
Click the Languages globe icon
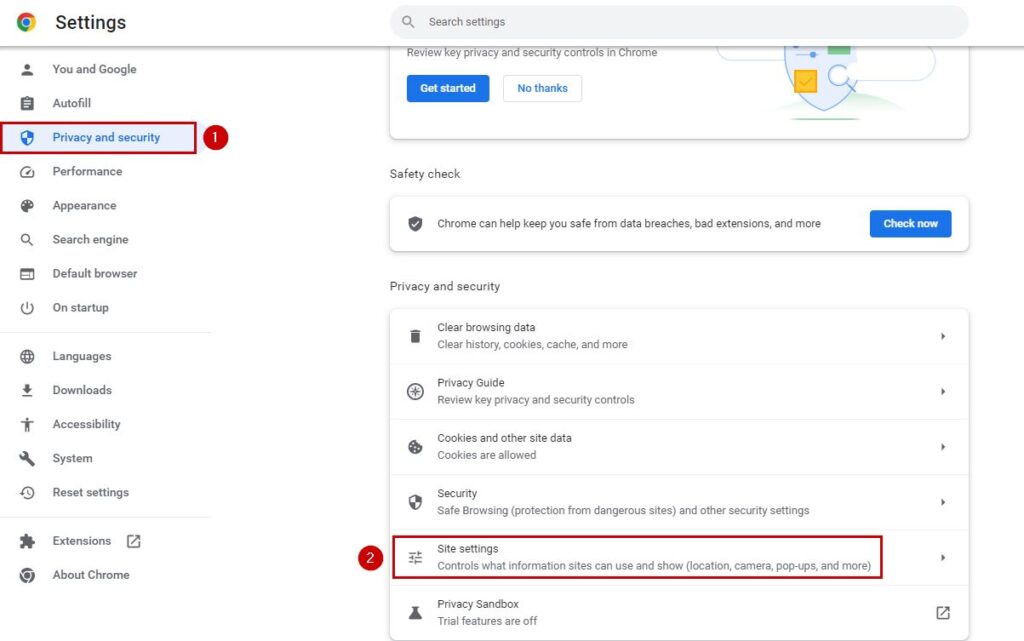click(27, 356)
